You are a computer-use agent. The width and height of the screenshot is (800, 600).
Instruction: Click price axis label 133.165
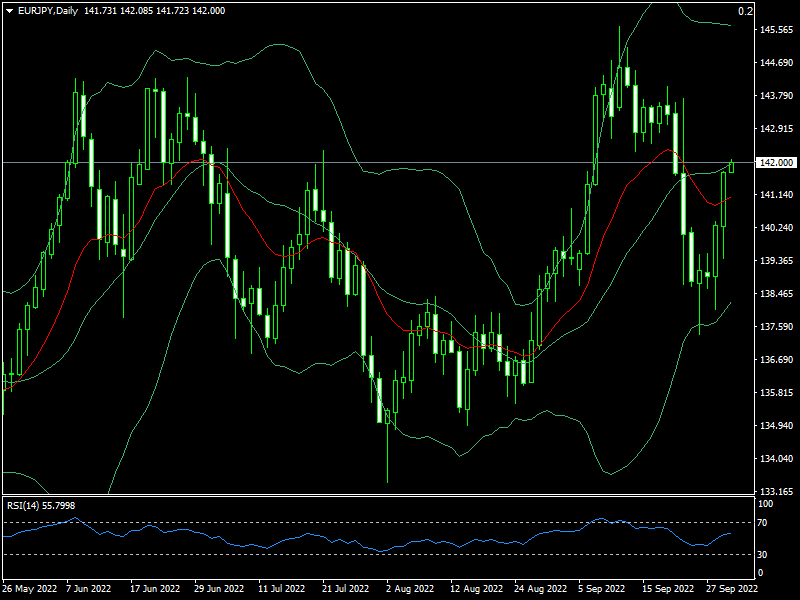777,492
